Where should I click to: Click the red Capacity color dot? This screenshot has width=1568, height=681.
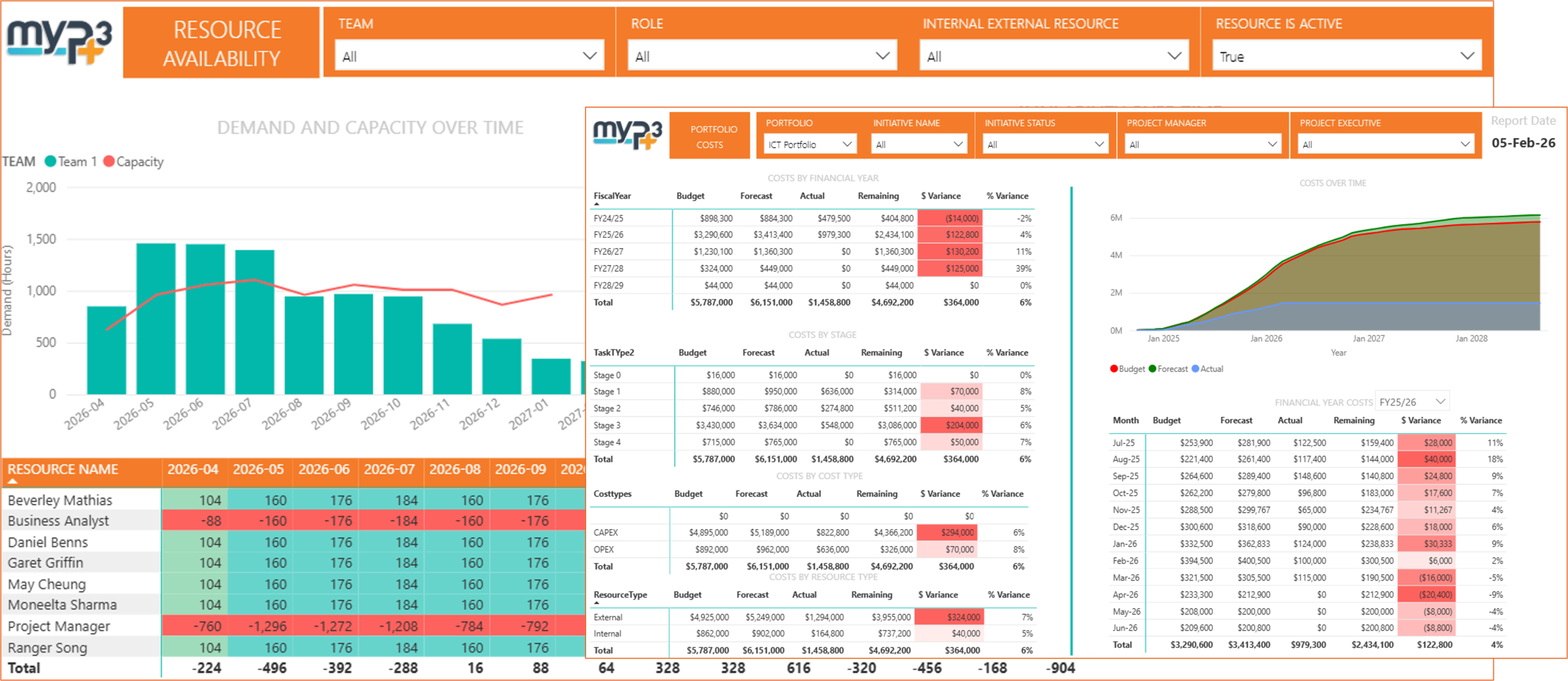109,161
